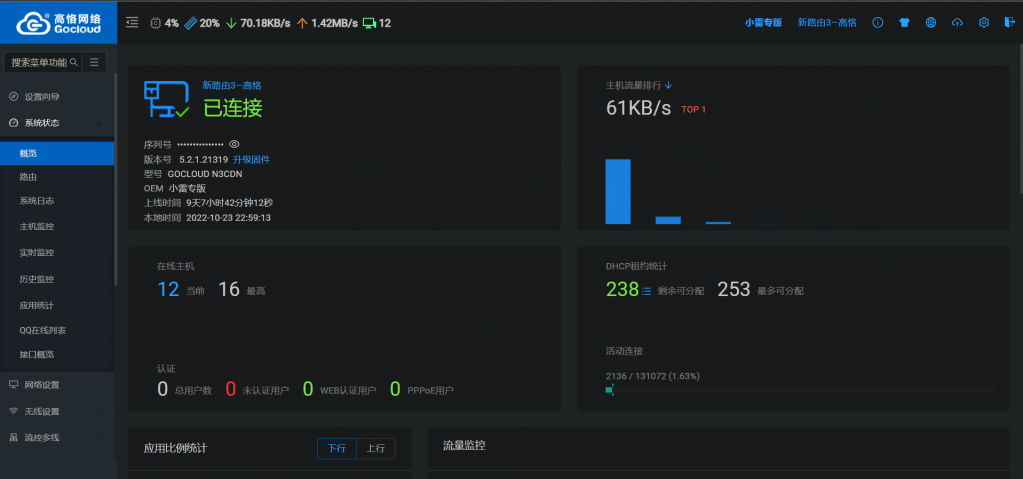Open settings gear icon in header
1023x479 pixels.
(983, 22)
